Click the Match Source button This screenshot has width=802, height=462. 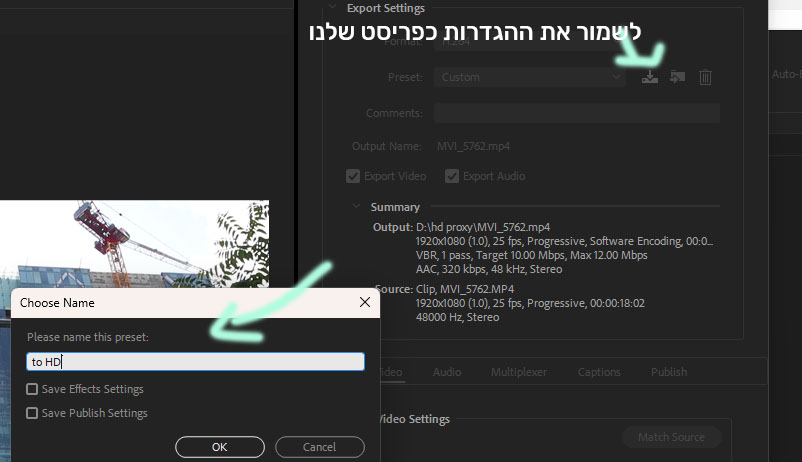click(x=670, y=437)
